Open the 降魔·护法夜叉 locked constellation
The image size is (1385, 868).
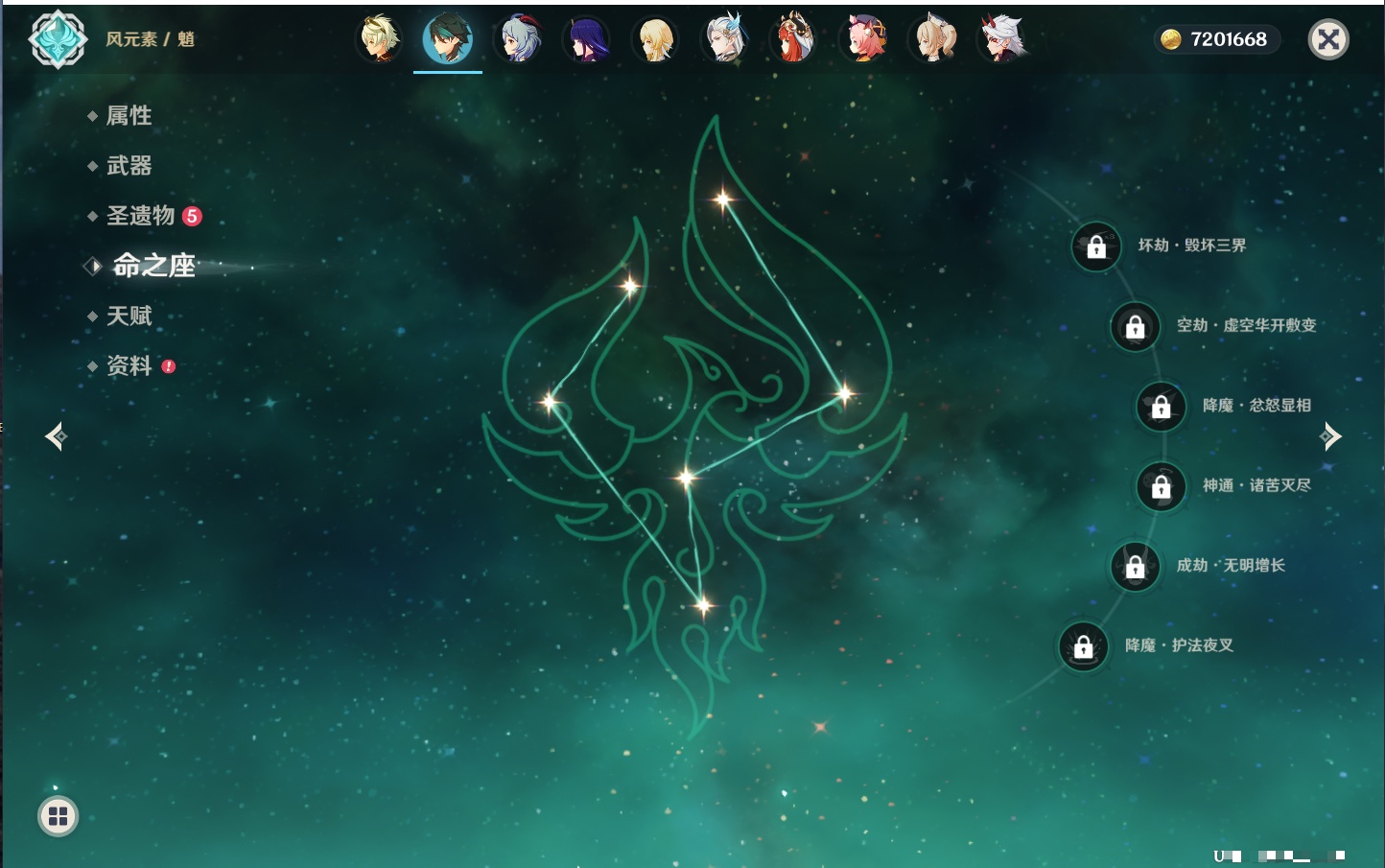click(x=1083, y=646)
